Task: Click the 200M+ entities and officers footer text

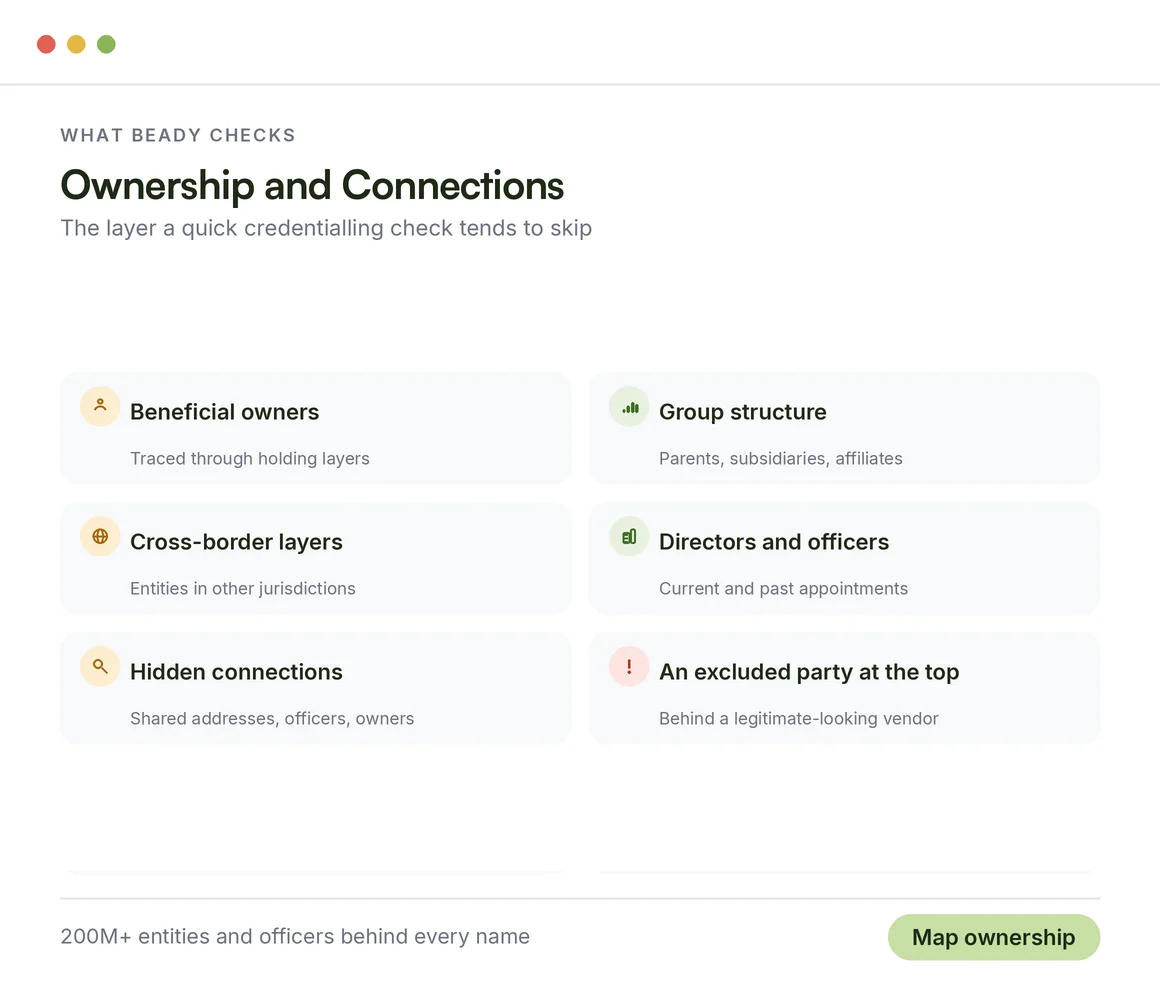Action: (294, 937)
